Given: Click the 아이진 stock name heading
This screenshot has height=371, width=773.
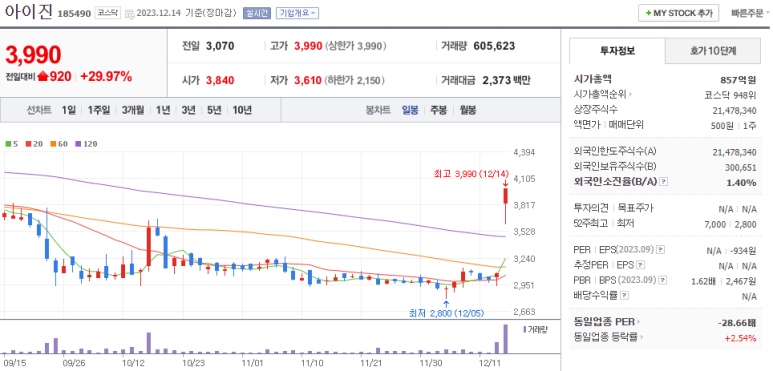Looking at the screenshot, I should click(28, 12).
